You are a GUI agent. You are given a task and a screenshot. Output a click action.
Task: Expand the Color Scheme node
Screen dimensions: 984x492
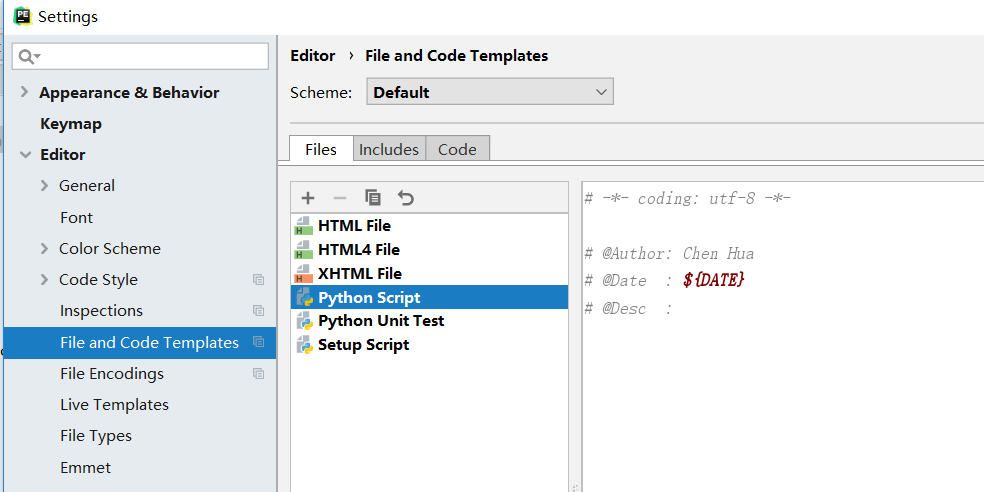coord(44,248)
